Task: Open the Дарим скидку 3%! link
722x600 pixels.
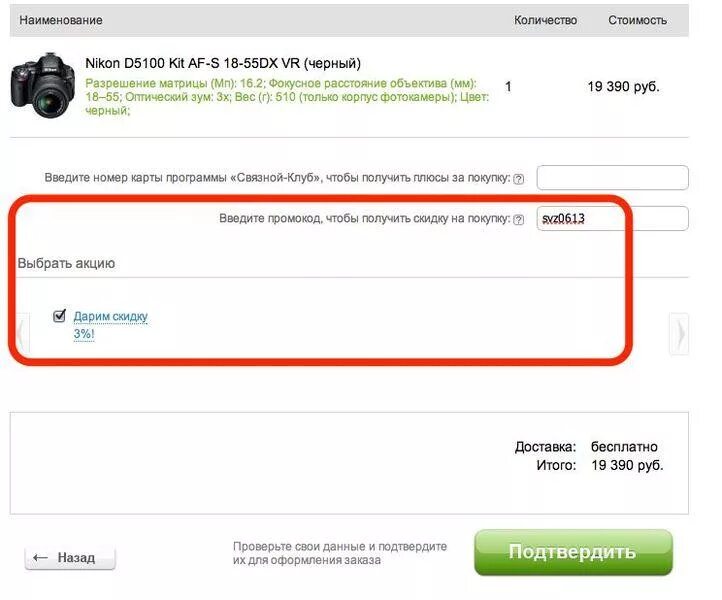Action: (x=111, y=325)
